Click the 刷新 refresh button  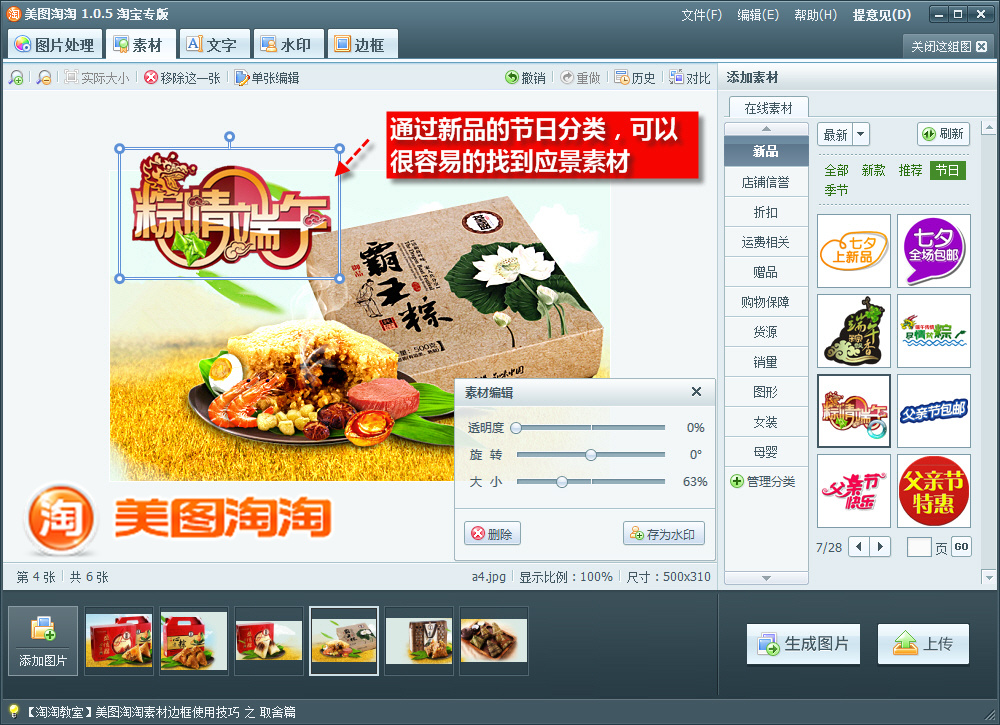point(944,134)
